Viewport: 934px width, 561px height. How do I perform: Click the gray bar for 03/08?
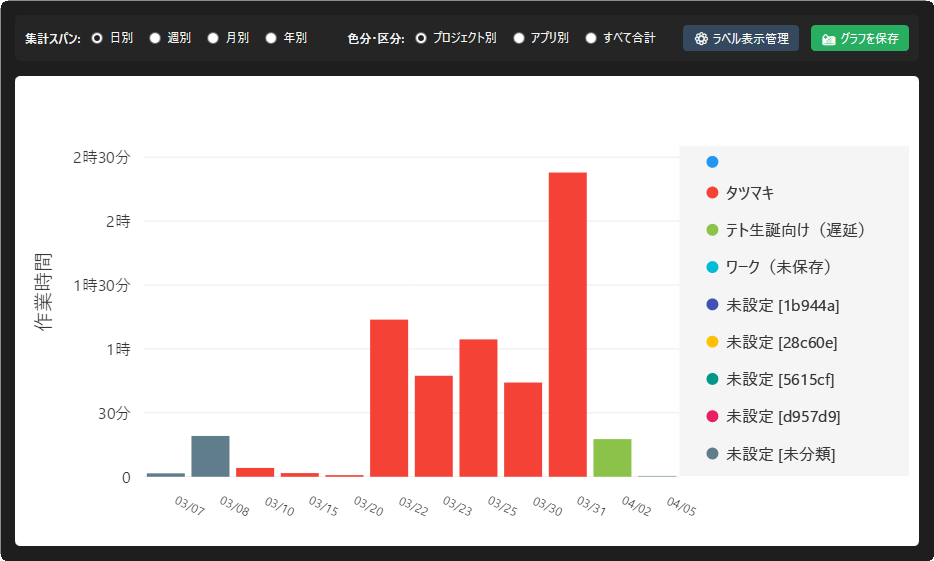210,456
